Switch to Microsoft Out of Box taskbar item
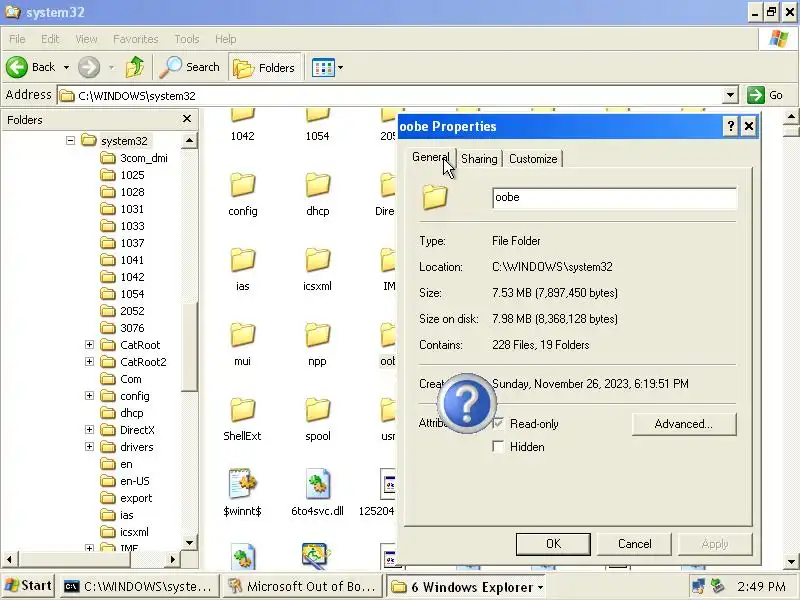800x600 pixels. pos(302,586)
